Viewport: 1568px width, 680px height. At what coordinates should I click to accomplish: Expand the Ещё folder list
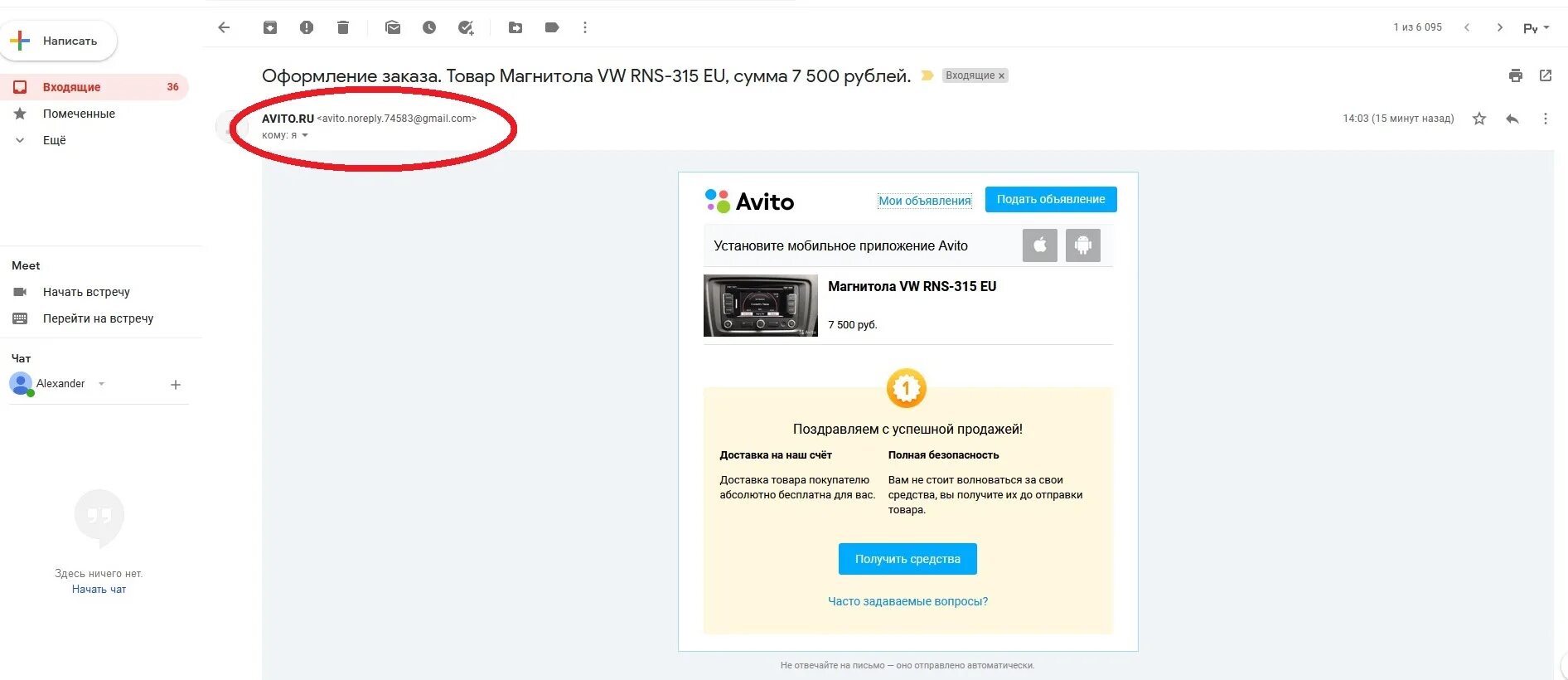tap(54, 140)
